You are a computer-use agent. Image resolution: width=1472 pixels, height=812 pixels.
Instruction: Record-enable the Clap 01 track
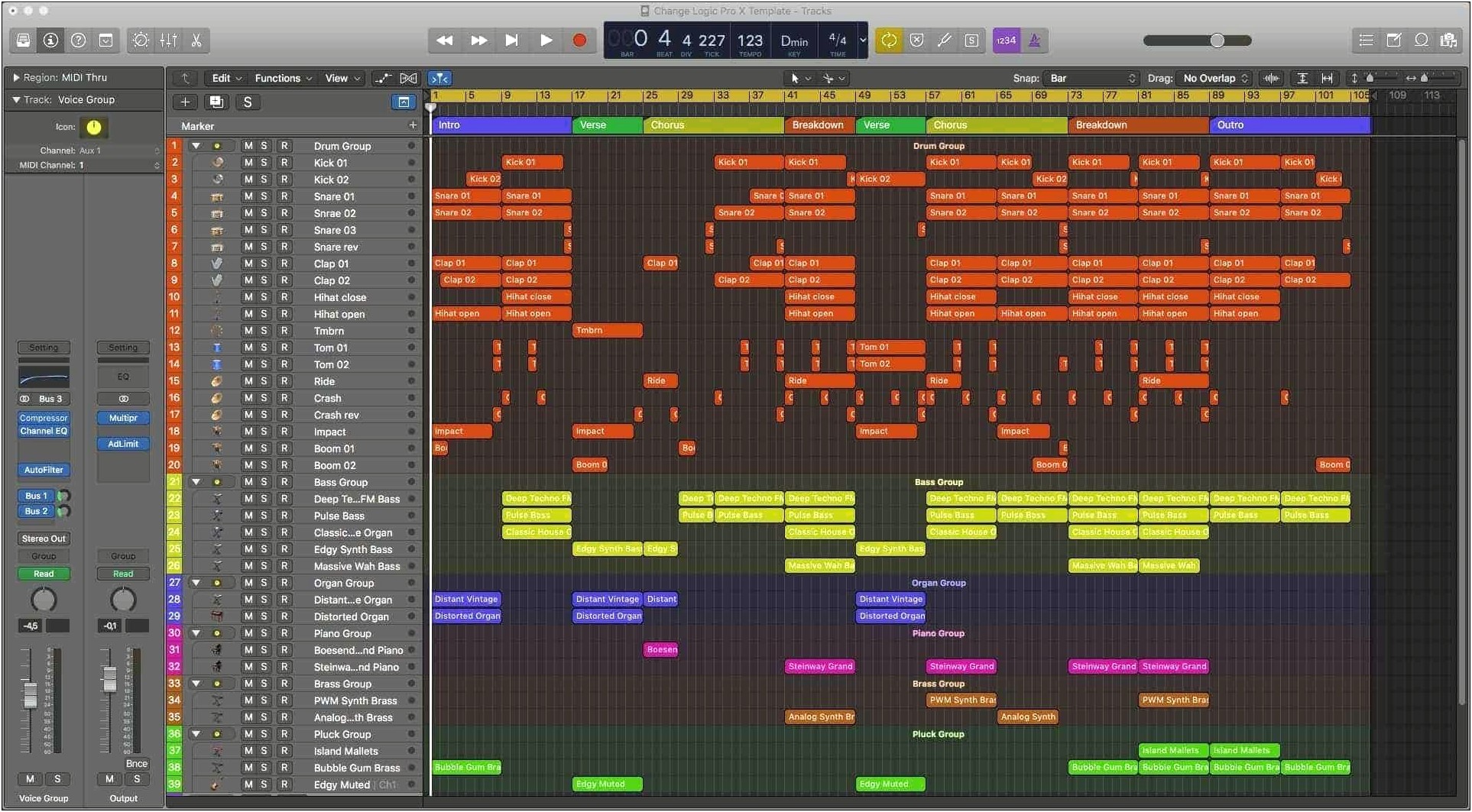point(284,264)
